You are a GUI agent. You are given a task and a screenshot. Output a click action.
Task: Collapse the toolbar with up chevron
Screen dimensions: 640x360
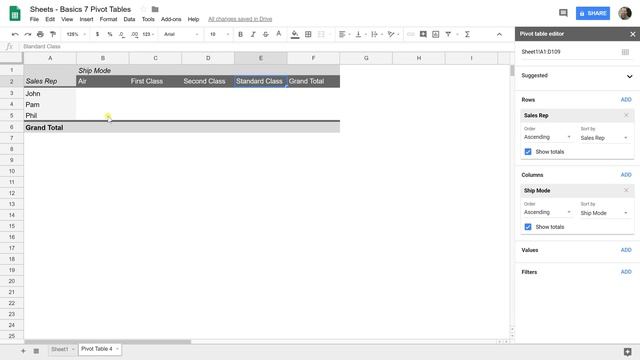[x=499, y=34]
